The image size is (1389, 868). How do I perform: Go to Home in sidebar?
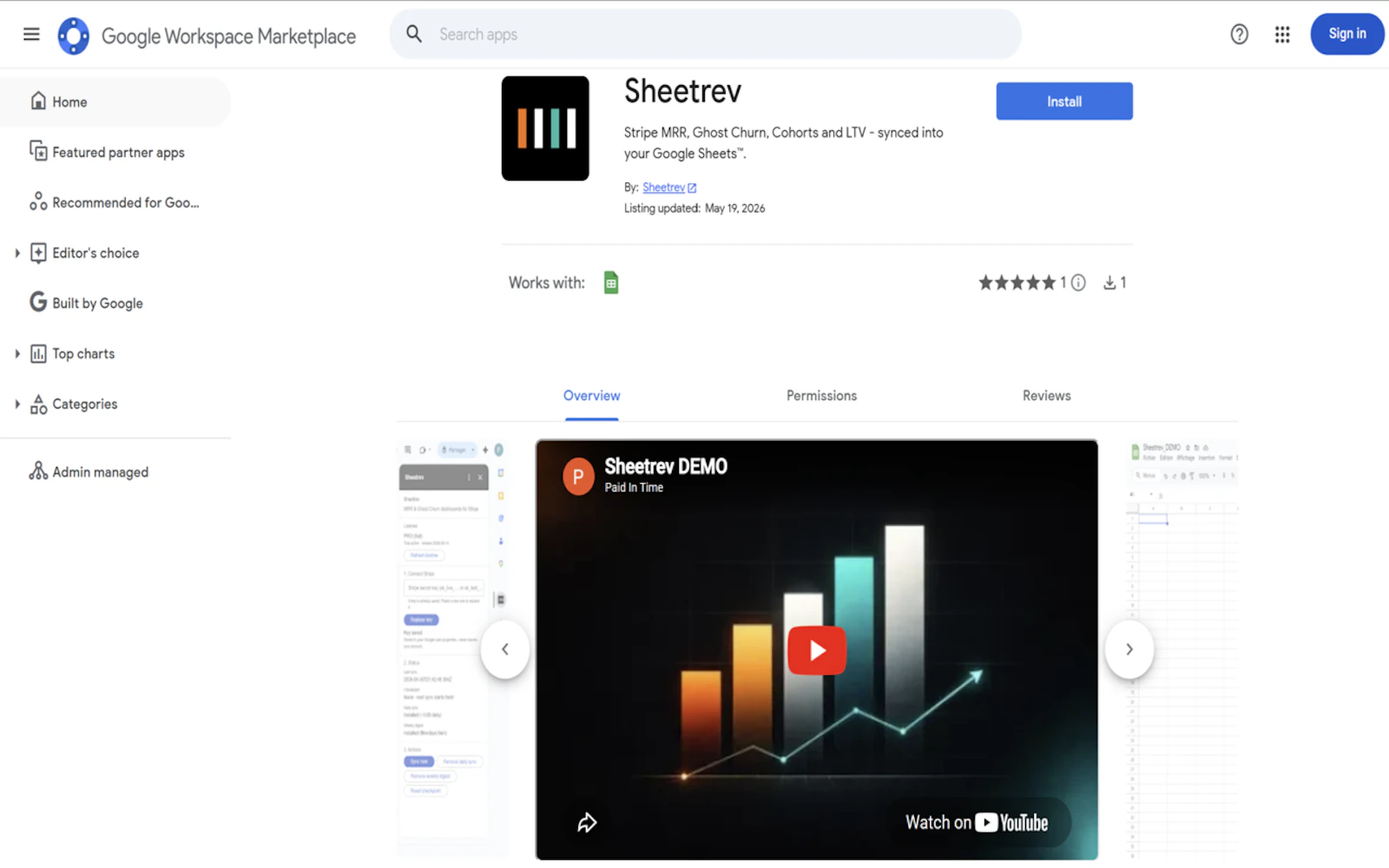pyautogui.click(x=115, y=102)
